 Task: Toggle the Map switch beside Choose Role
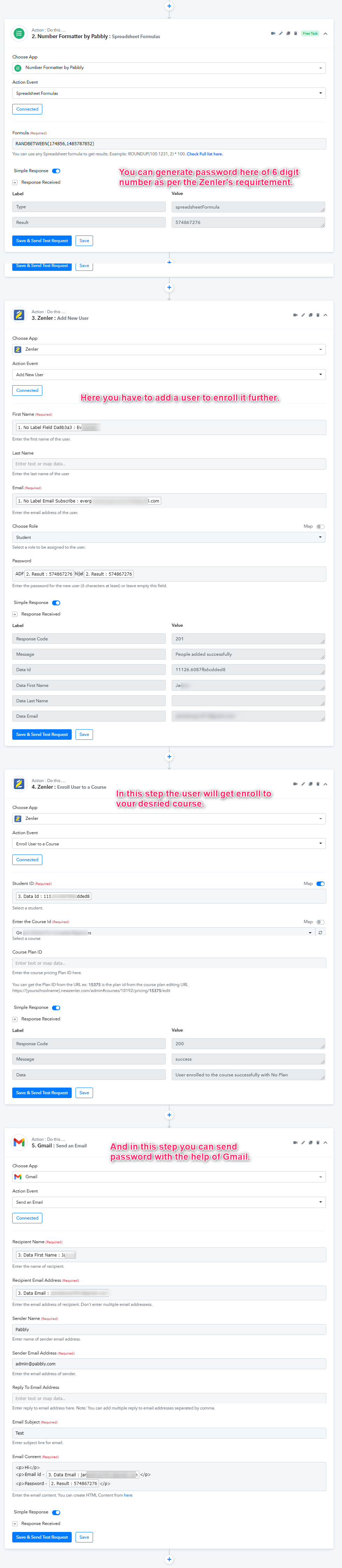(x=320, y=527)
